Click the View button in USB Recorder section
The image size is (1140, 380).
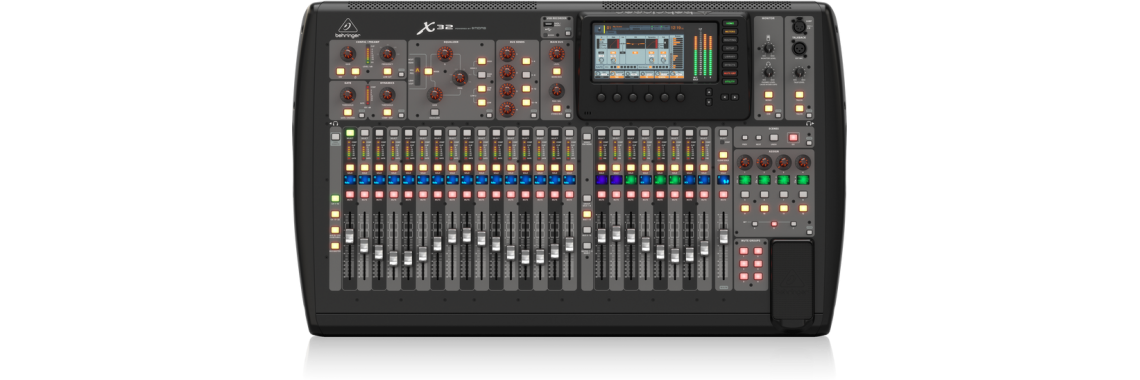coord(568,33)
